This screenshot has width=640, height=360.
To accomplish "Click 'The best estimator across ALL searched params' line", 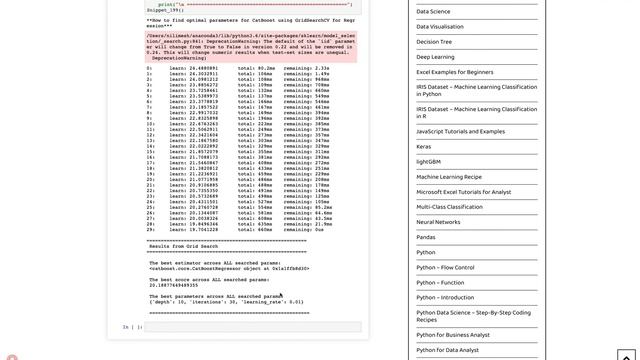I will (x=215, y=263).
